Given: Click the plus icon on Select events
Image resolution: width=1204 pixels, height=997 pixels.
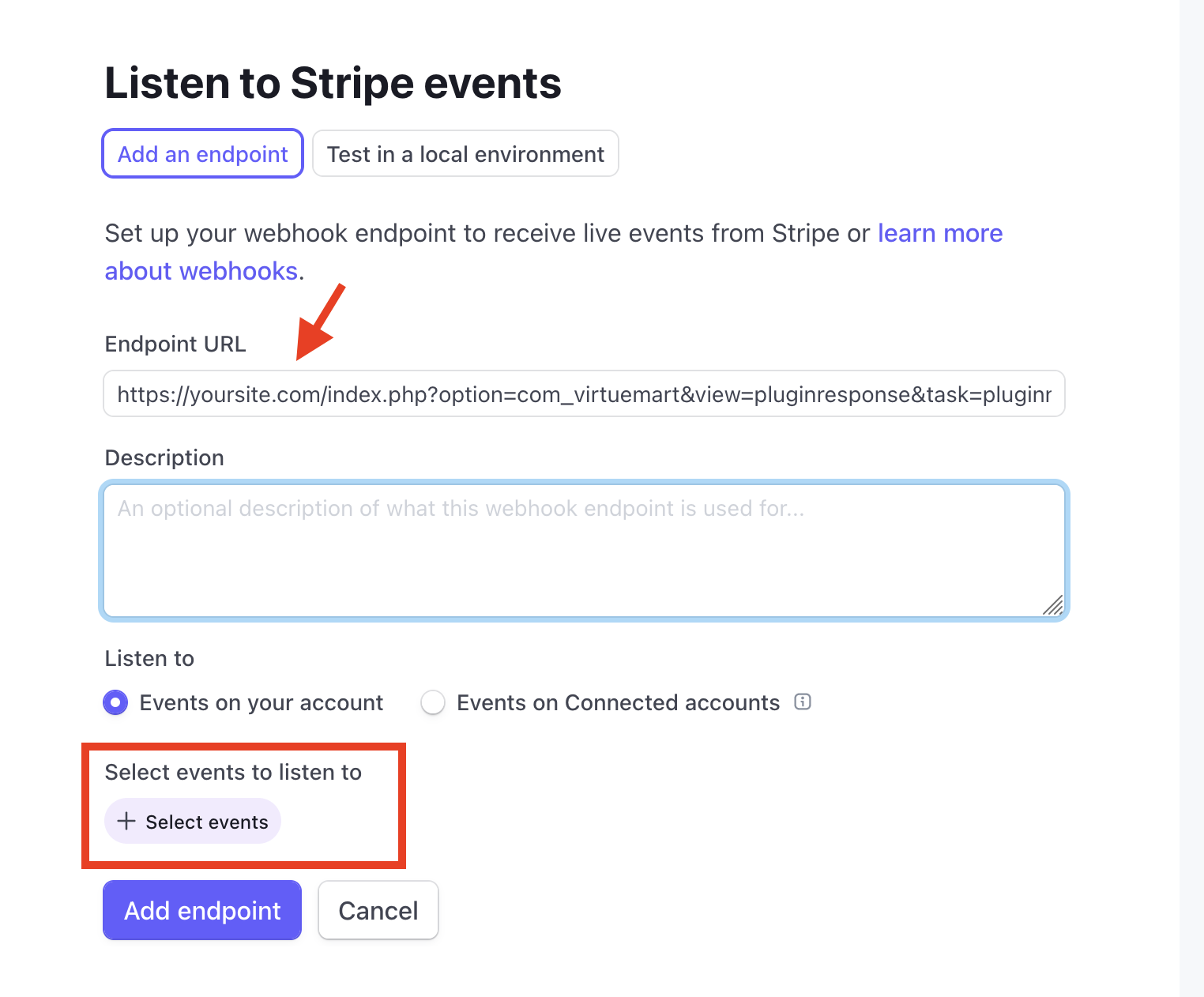Looking at the screenshot, I should coord(126,822).
